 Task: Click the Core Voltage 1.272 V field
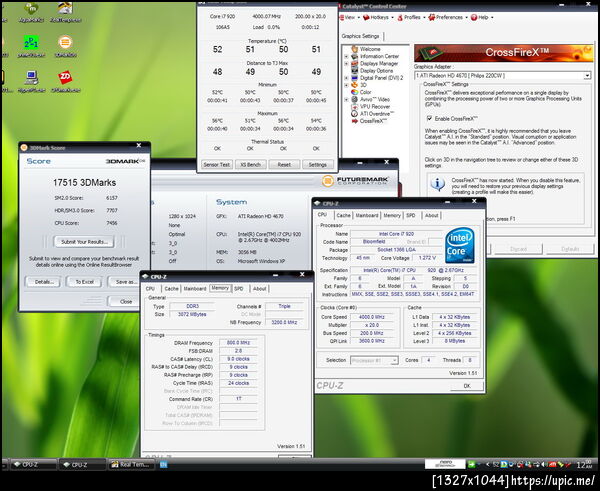(x=427, y=258)
